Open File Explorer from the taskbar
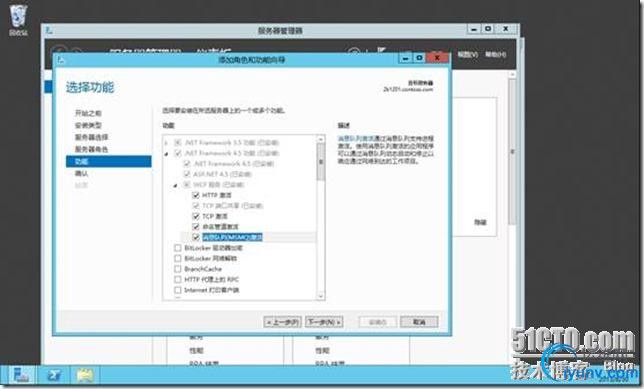The height and width of the screenshot is (389, 644). (x=85, y=375)
